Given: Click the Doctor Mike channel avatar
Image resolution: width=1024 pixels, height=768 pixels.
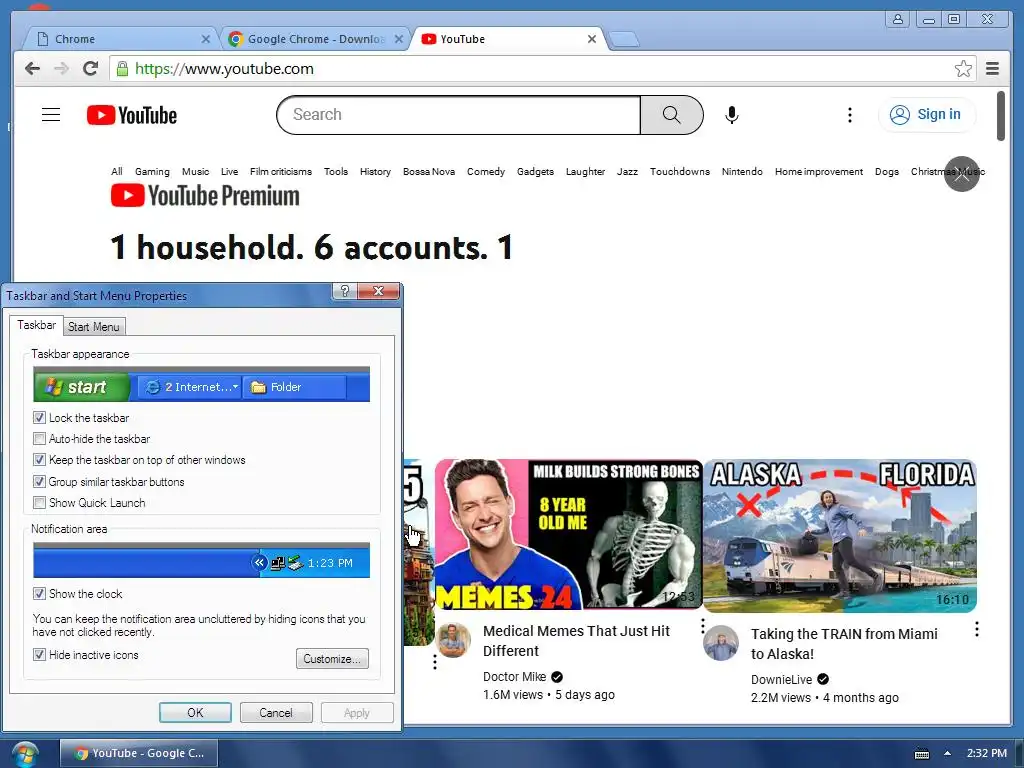Looking at the screenshot, I should coord(453,640).
